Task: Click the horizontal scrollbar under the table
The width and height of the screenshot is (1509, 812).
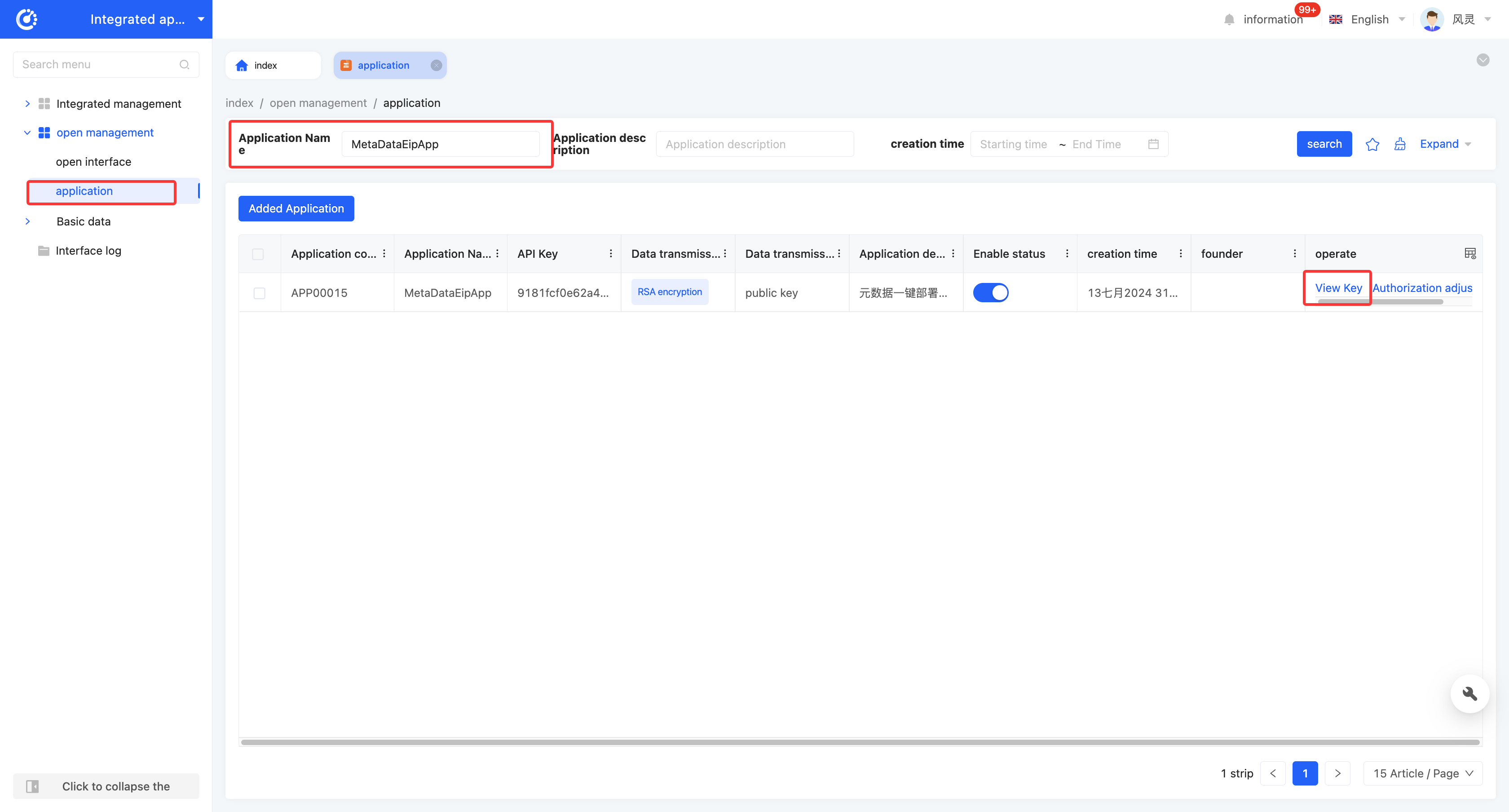Action: pyautogui.click(x=860, y=742)
